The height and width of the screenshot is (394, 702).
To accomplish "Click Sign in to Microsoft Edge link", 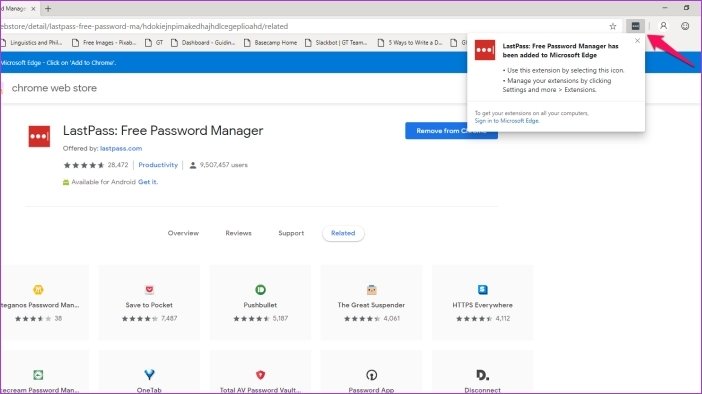I will [507, 121].
